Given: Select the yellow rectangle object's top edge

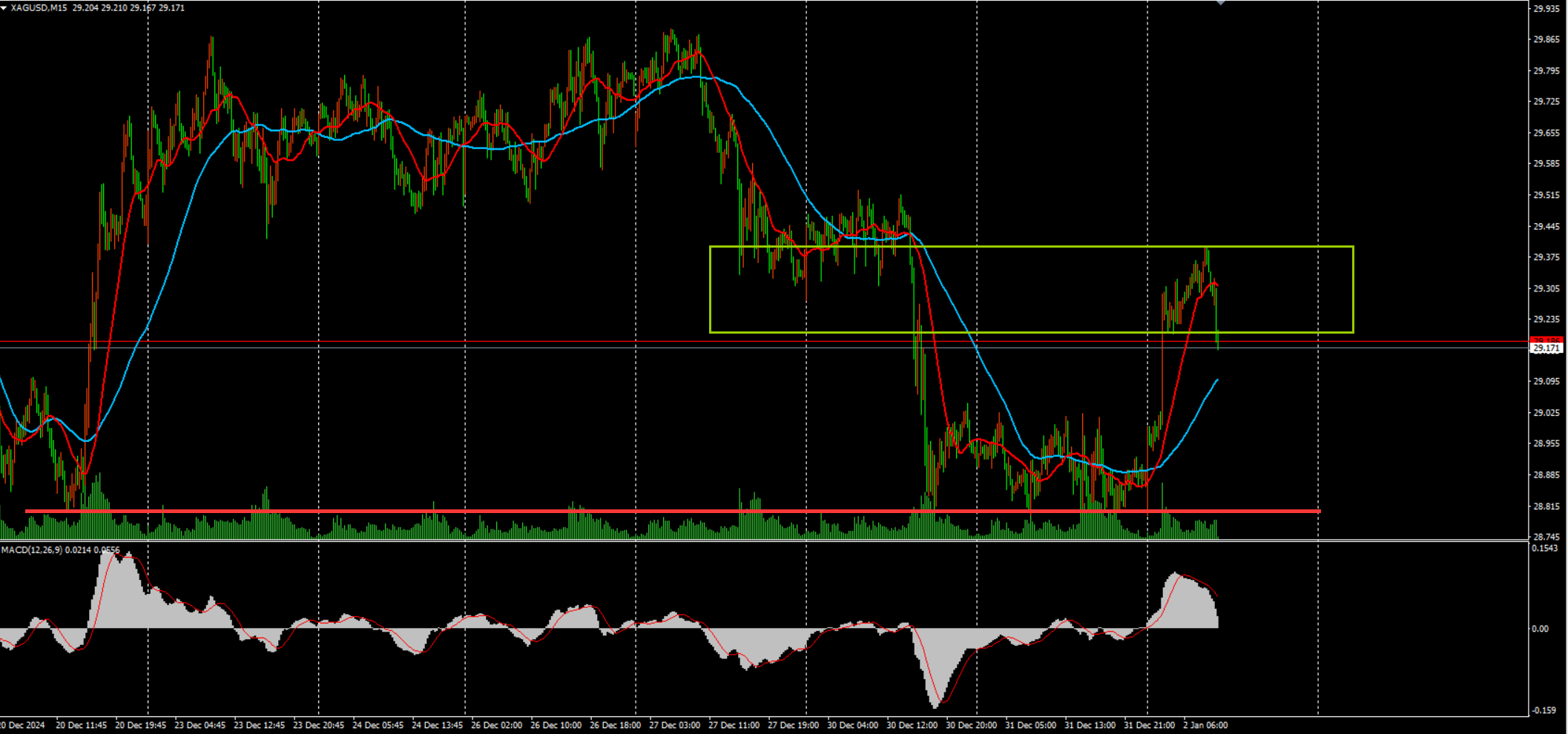Looking at the screenshot, I should click(1032, 246).
